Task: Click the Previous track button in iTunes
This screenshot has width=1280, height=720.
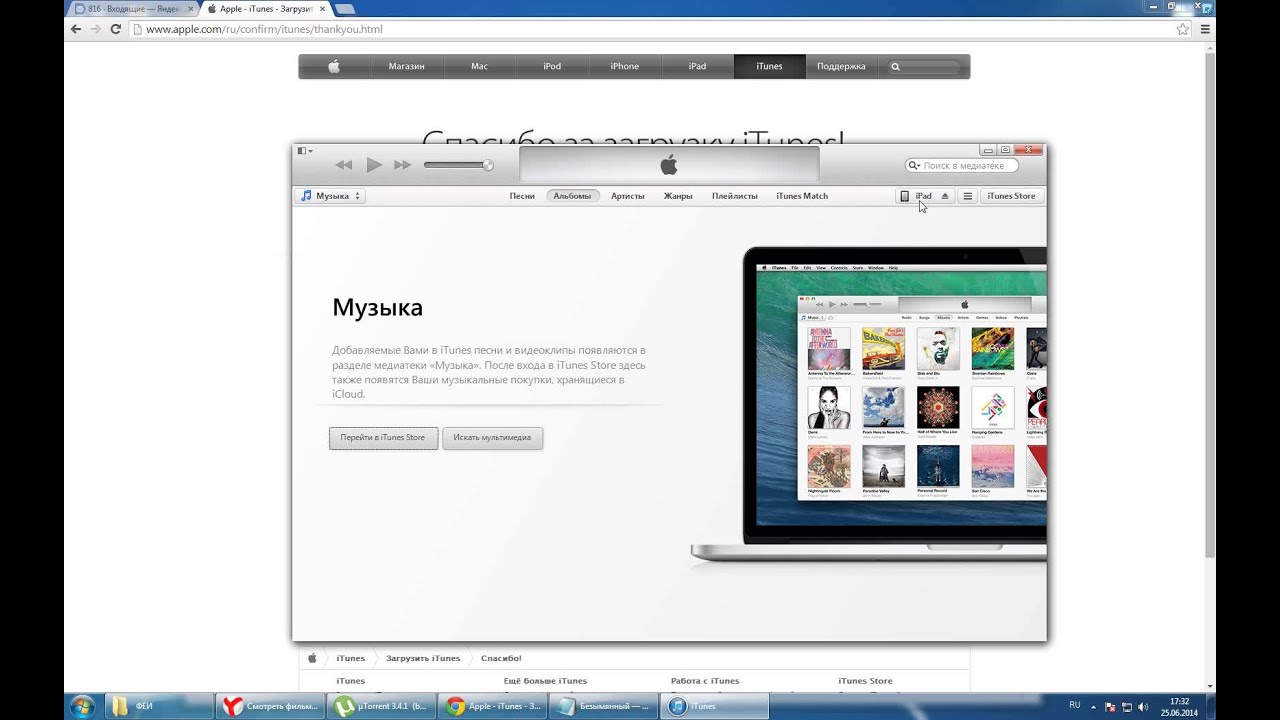Action: (344, 165)
